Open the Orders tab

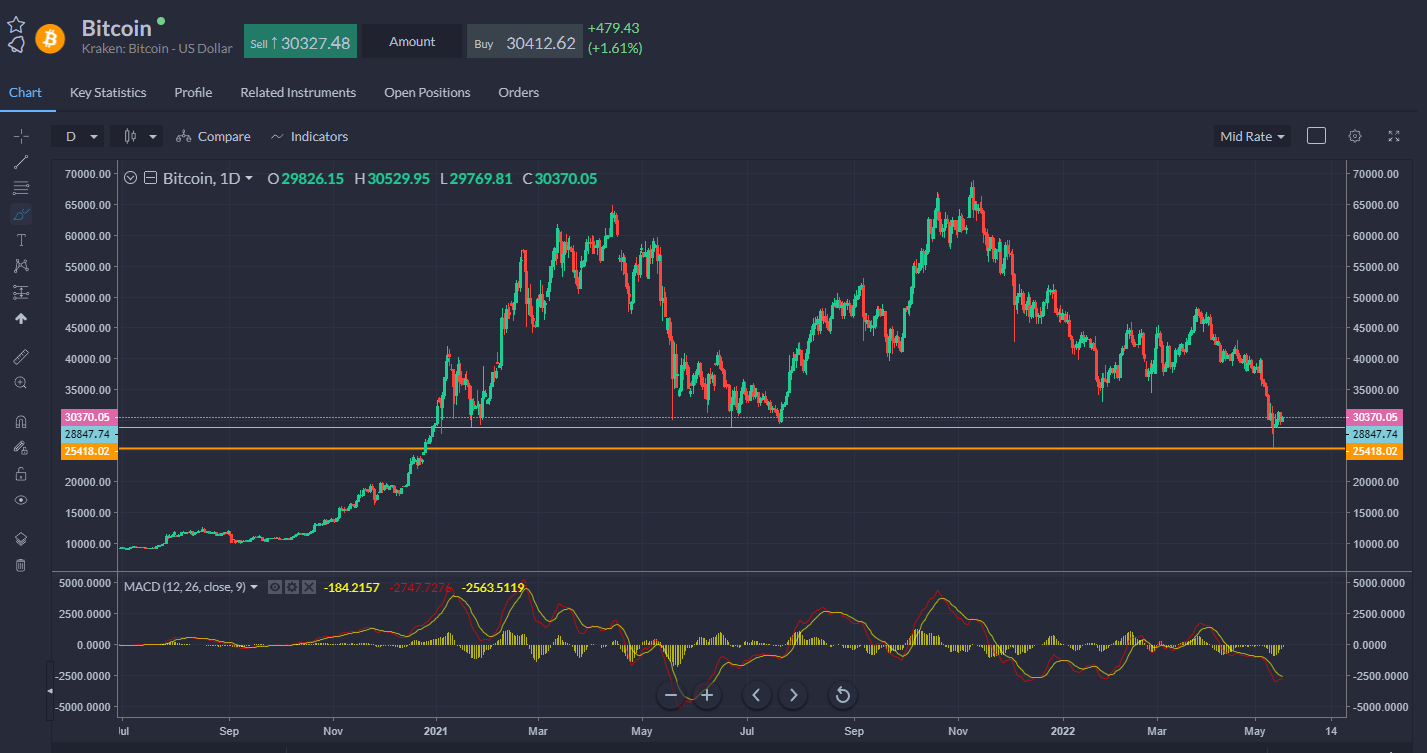518,92
